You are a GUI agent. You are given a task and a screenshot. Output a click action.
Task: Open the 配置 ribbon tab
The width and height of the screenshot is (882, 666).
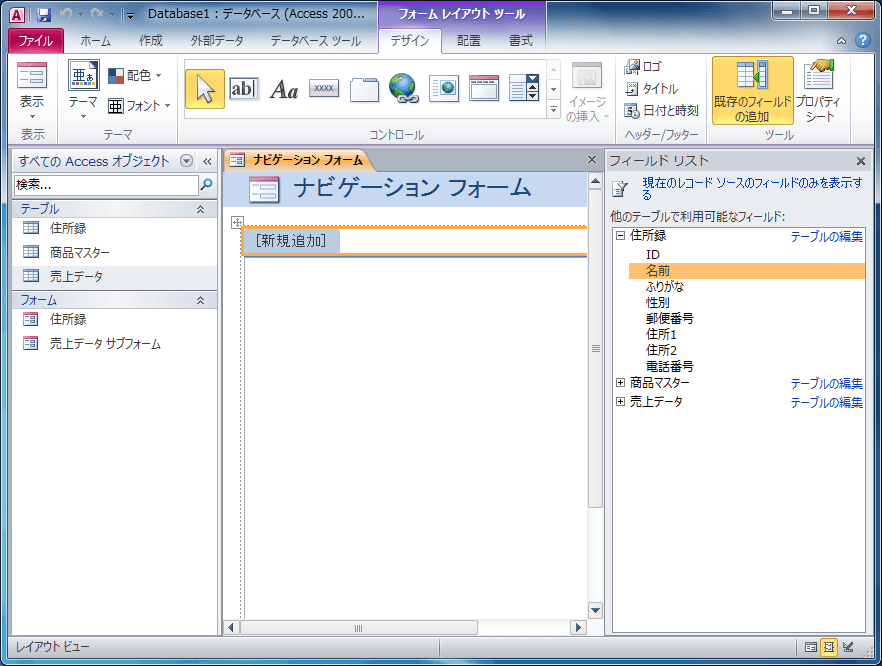pos(469,40)
